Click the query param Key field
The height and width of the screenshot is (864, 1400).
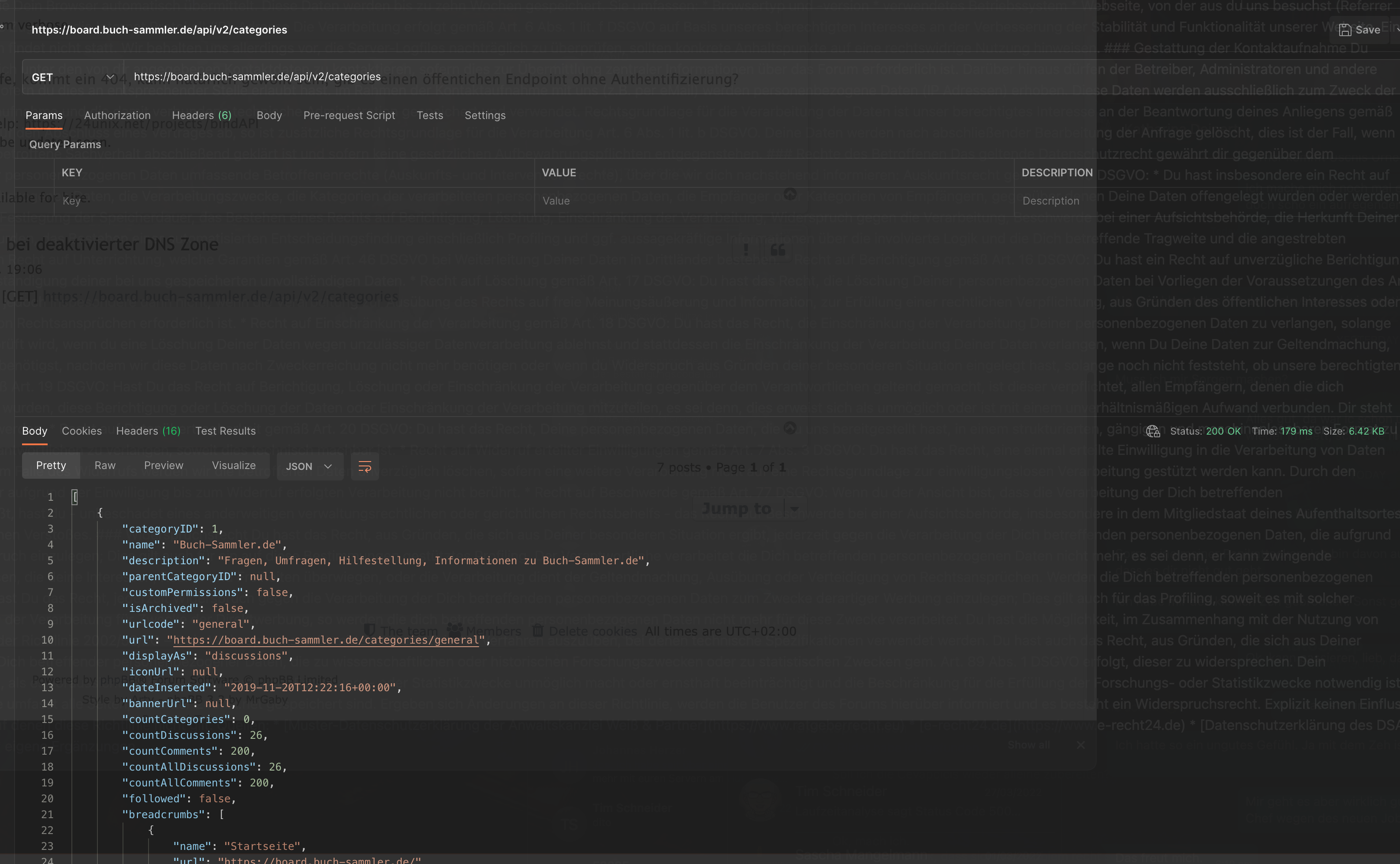pos(286,201)
